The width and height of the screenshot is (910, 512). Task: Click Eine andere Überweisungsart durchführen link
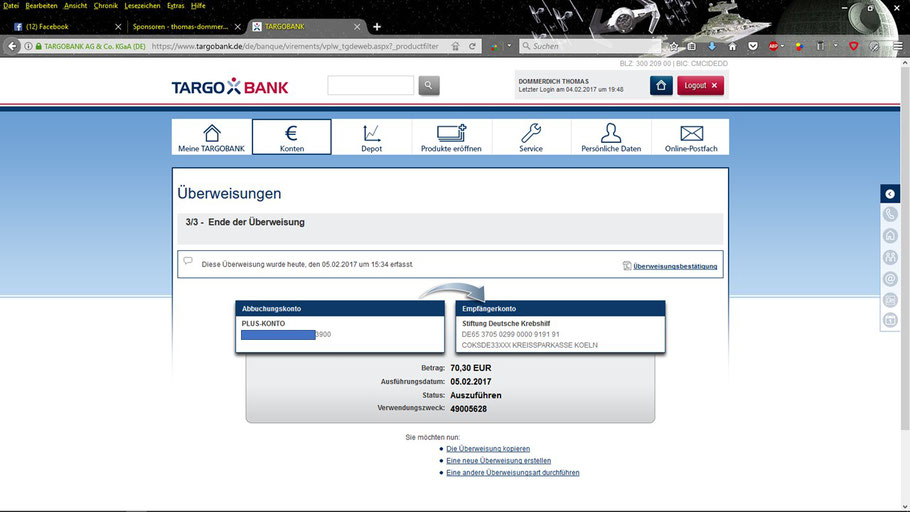pyautogui.click(x=512, y=473)
